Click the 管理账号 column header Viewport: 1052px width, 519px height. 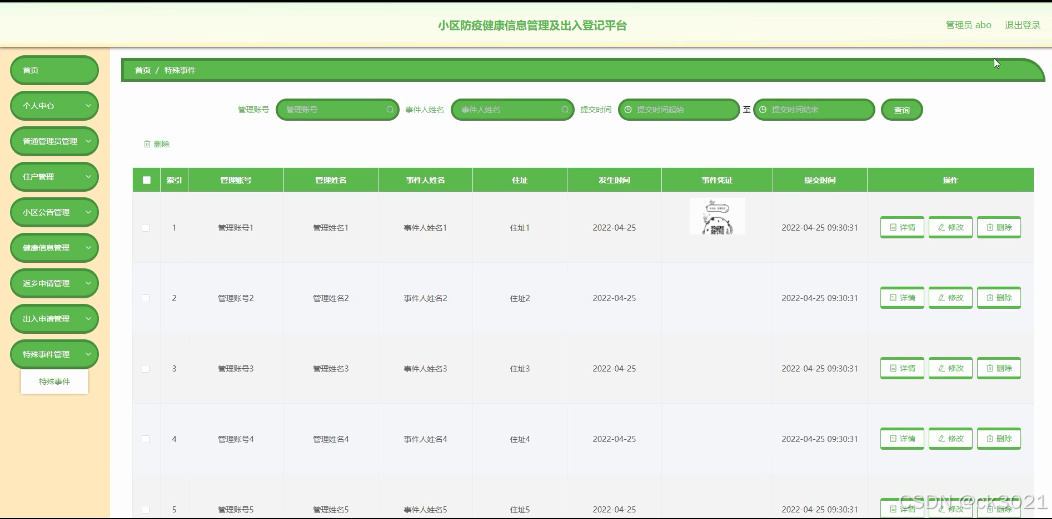(236, 180)
